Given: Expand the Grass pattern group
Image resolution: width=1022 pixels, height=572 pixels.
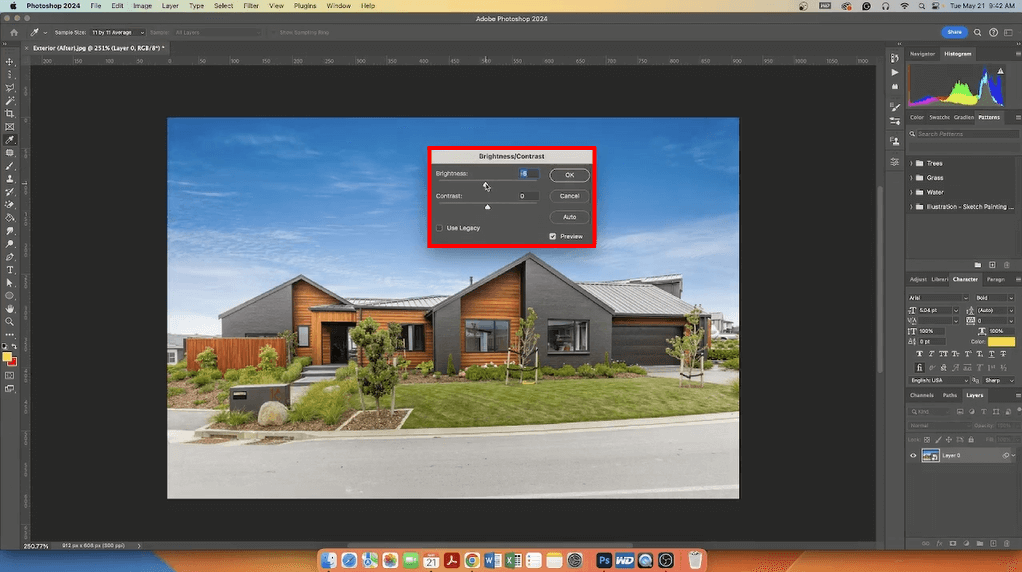Looking at the screenshot, I should point(911,178).
